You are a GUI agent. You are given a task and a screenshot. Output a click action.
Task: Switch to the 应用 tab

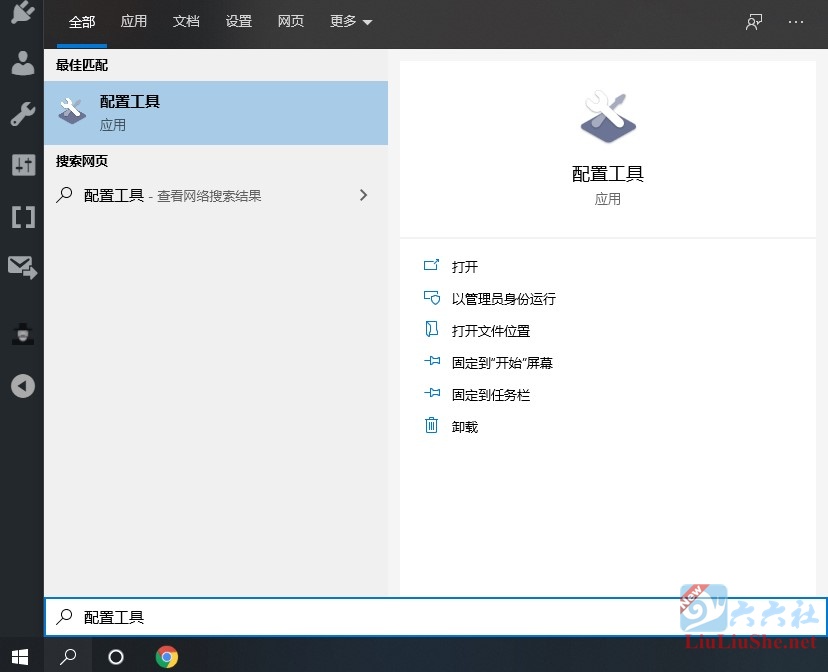pos(134,22)
